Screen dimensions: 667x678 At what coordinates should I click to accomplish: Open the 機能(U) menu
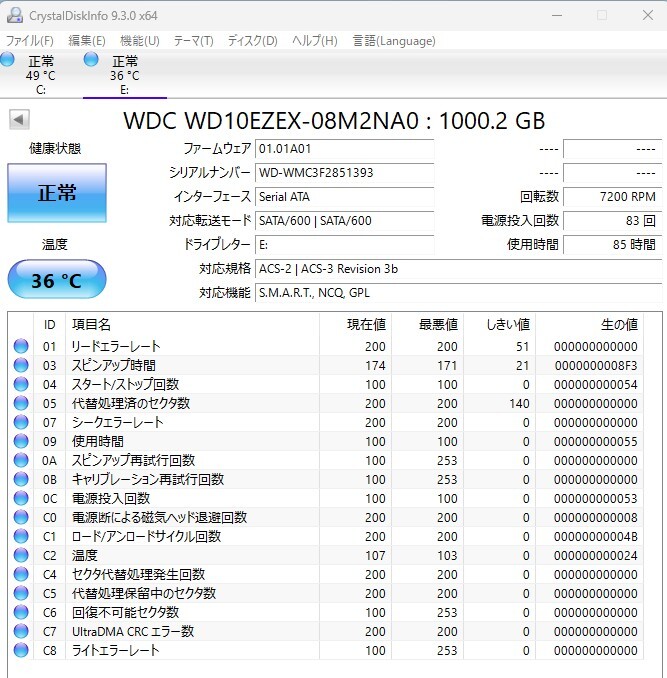click(x=139, y=41)
